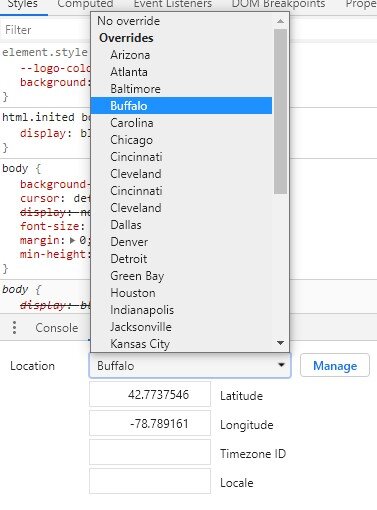Viewport: 377px width, 510px height.
Task: Select Detroit from location overrides
Action: [x=181, y=259]
